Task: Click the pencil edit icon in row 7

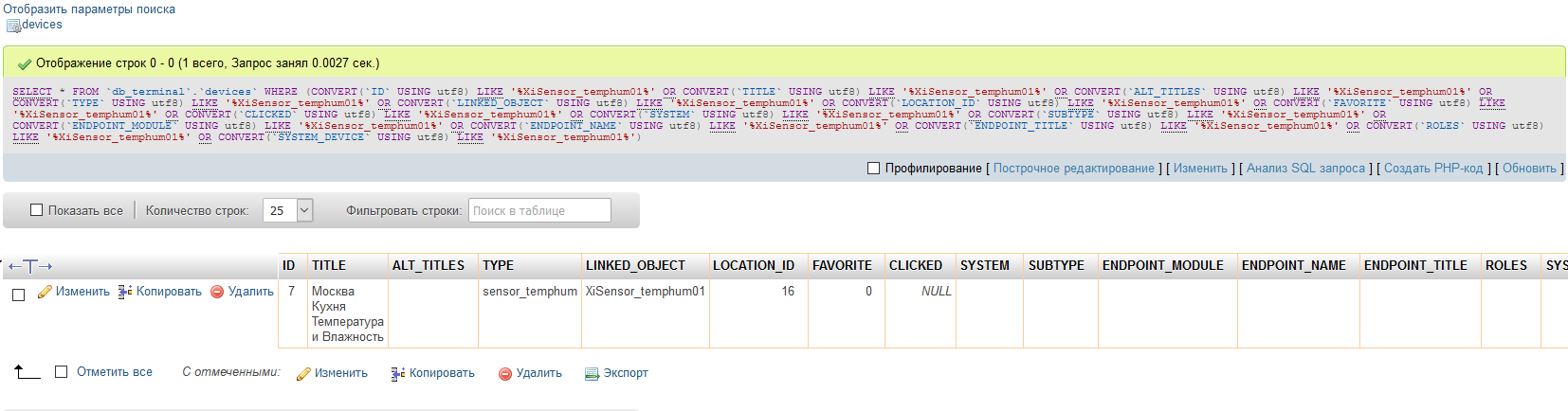Action: [x=45, y=292]
